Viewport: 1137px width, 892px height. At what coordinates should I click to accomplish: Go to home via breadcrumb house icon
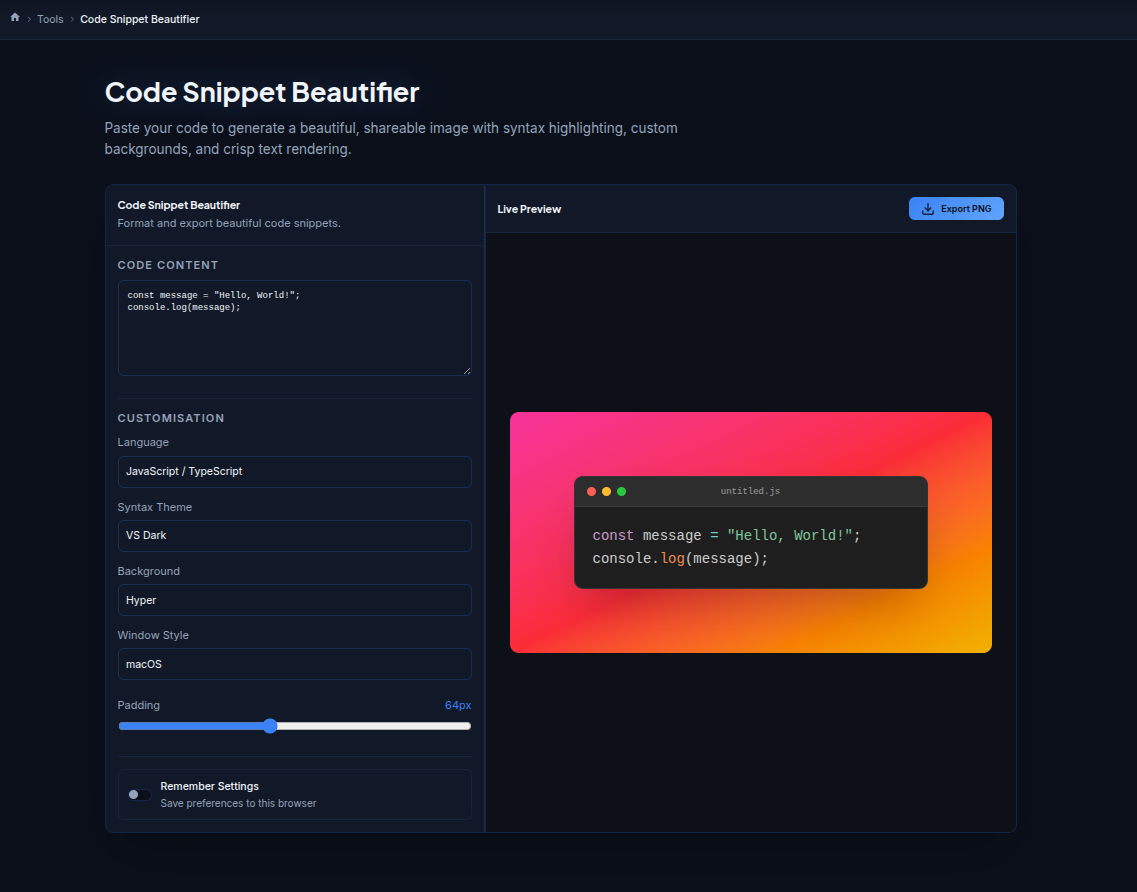click(x=15, y=17)
